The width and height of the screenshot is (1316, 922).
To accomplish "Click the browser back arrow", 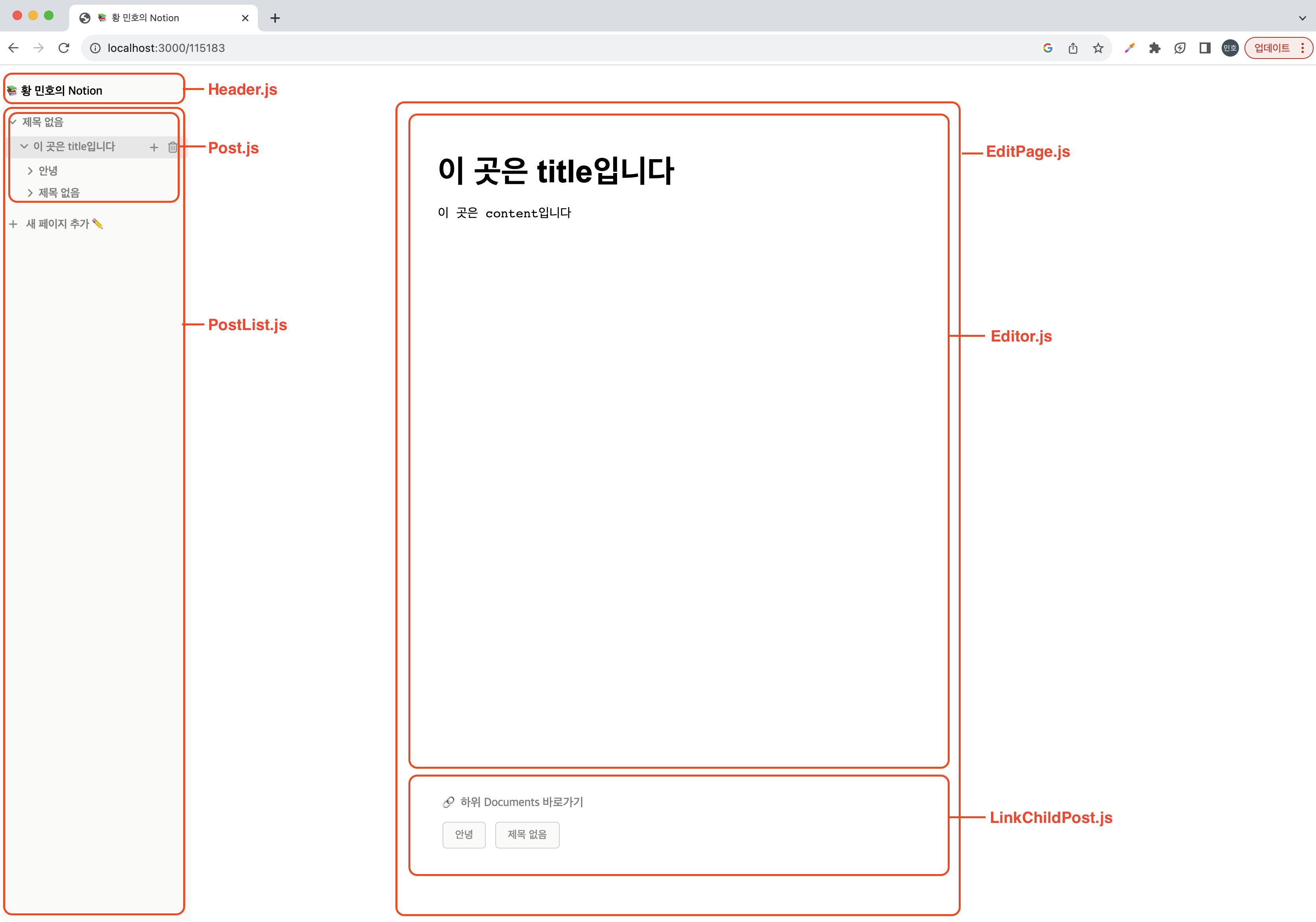I will coord(14,48).
